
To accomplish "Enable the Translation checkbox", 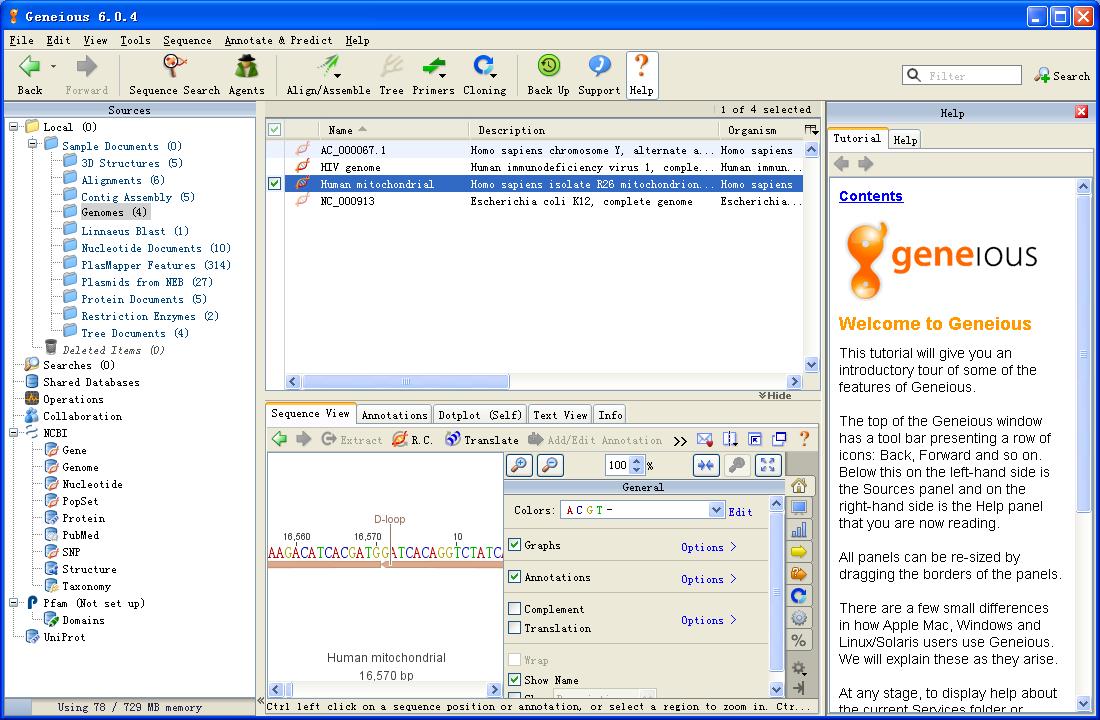I will pyautogui.click(x=514, y=627).
